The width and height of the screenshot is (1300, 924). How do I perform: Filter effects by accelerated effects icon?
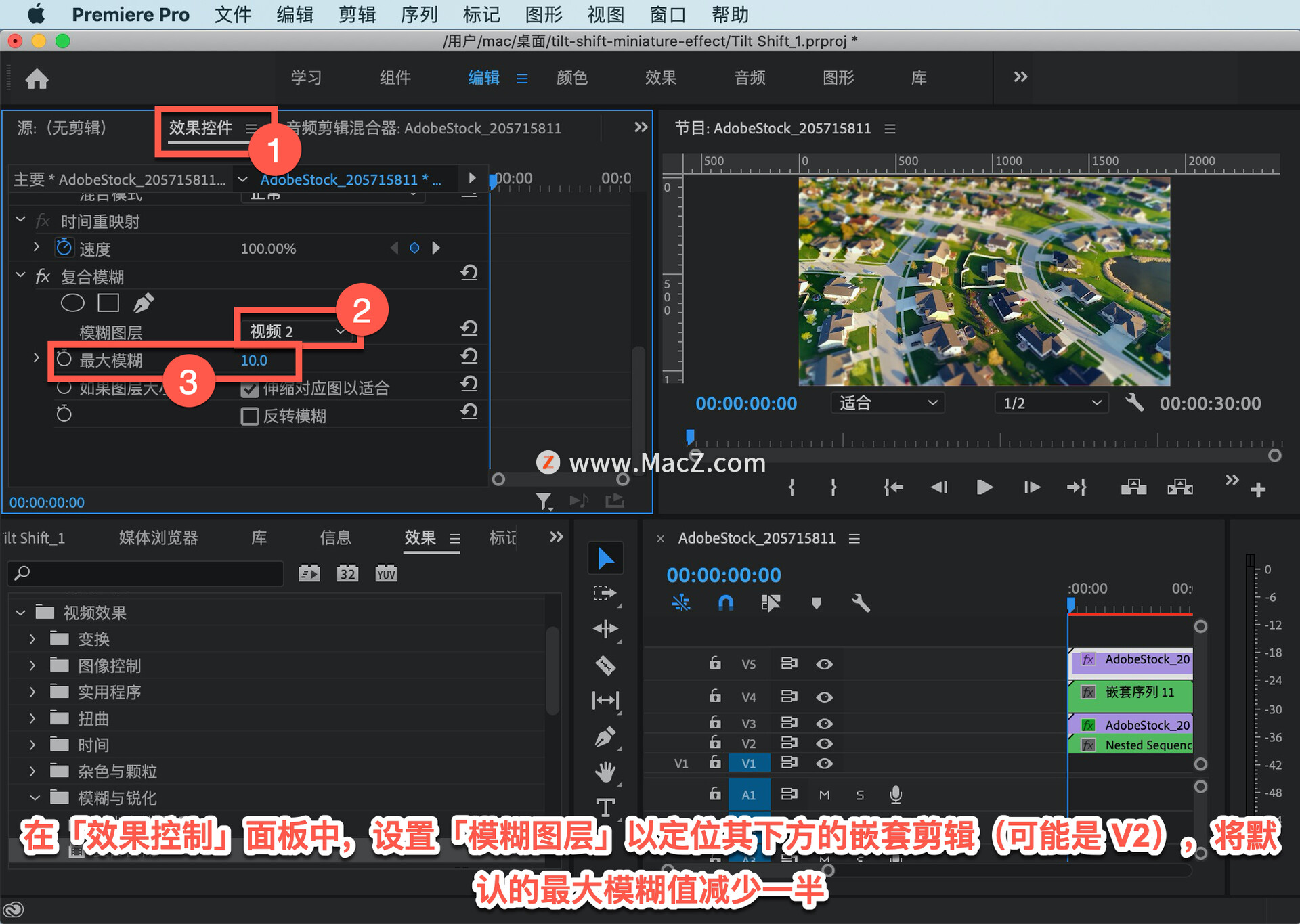[309, 573]
